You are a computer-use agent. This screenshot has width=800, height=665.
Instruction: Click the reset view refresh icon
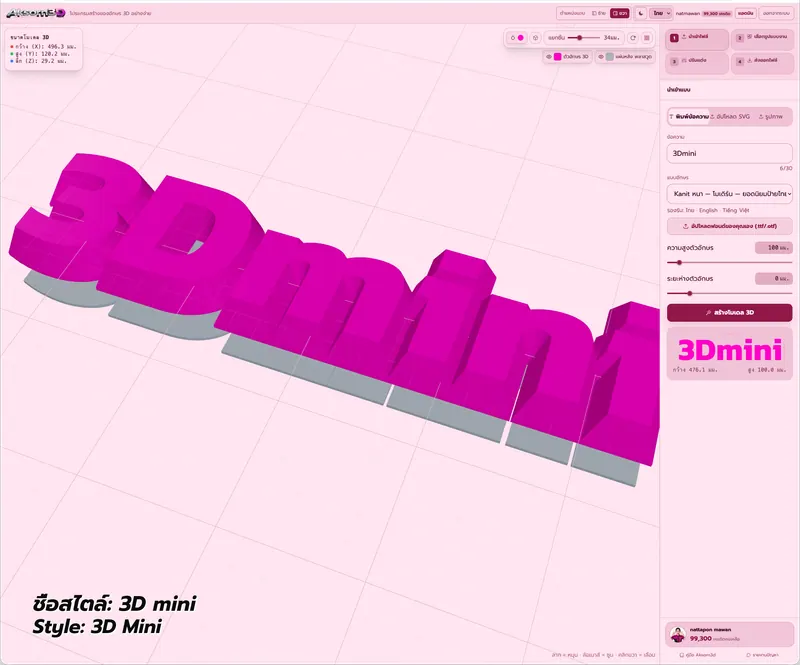click(x=633, y=38)
